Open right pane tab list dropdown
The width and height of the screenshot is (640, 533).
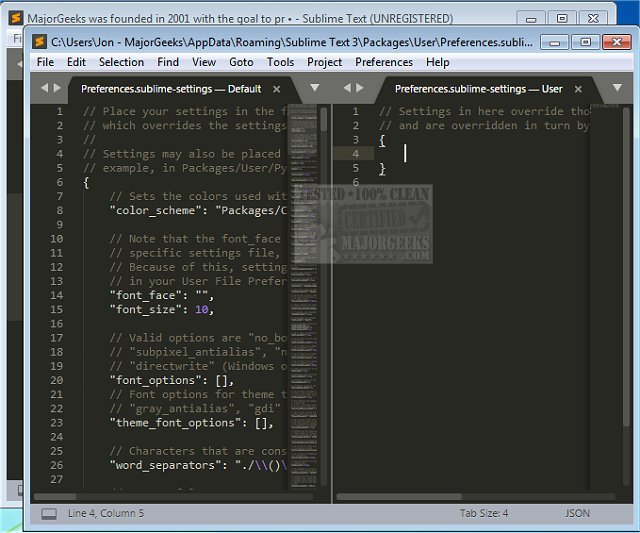617,88
